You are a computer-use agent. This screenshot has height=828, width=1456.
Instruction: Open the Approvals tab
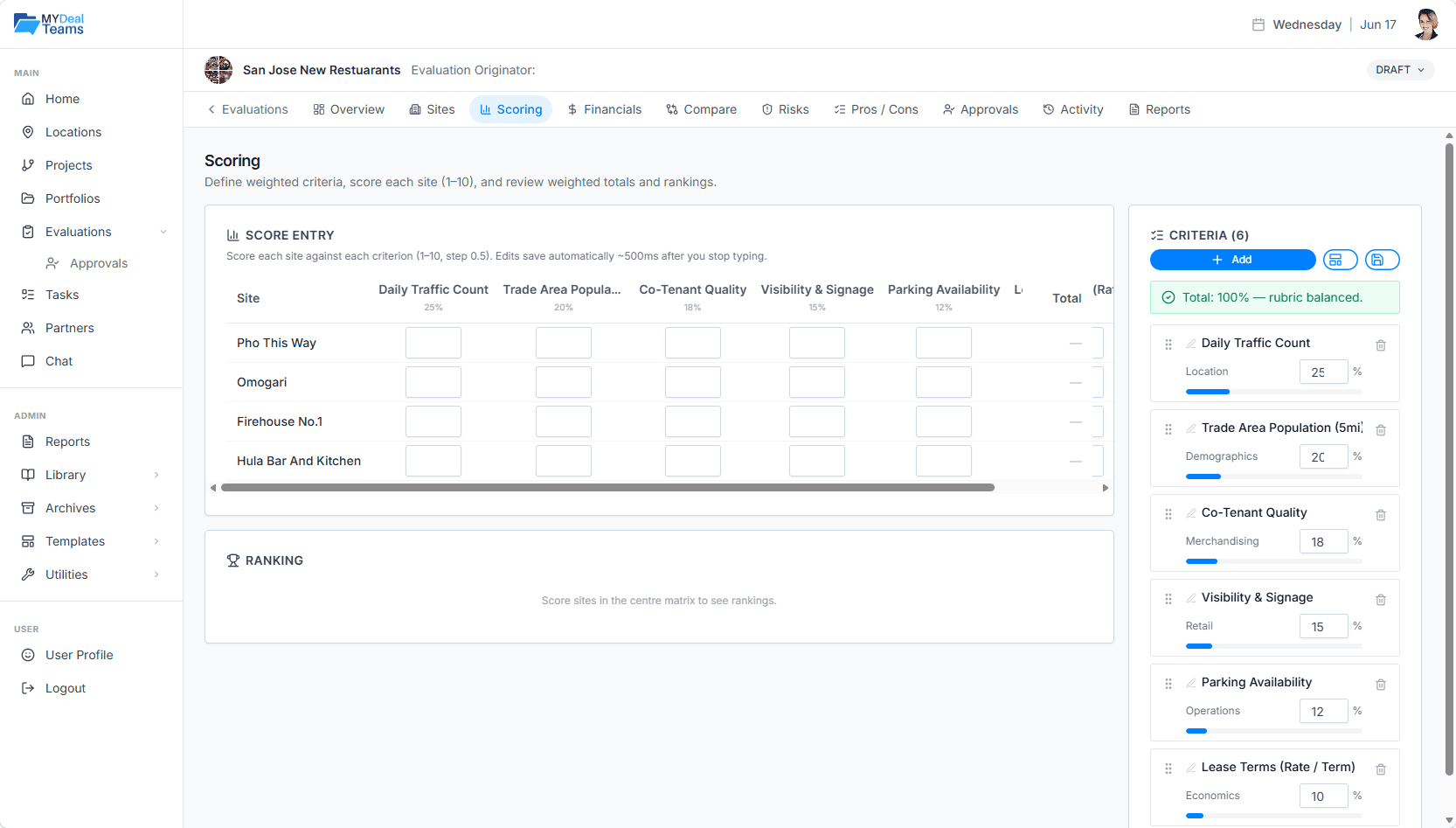click(980, 109)
